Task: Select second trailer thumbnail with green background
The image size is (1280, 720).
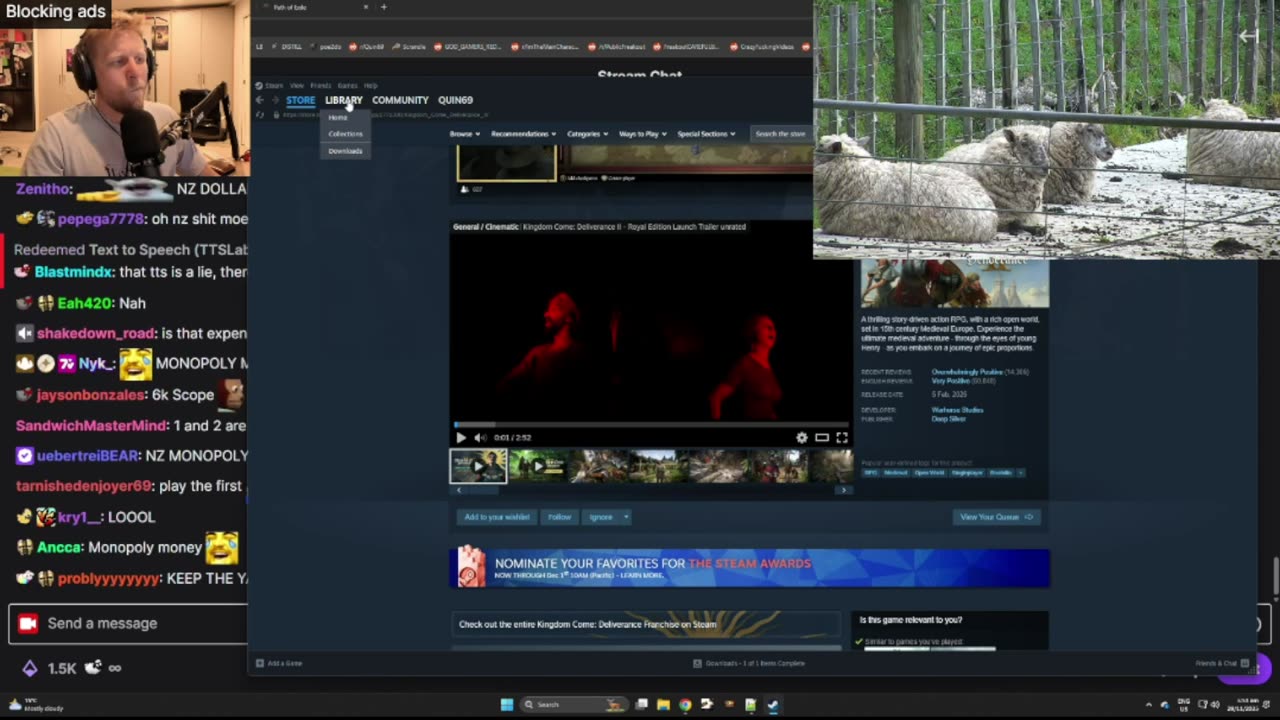Action: pos(537,466)
